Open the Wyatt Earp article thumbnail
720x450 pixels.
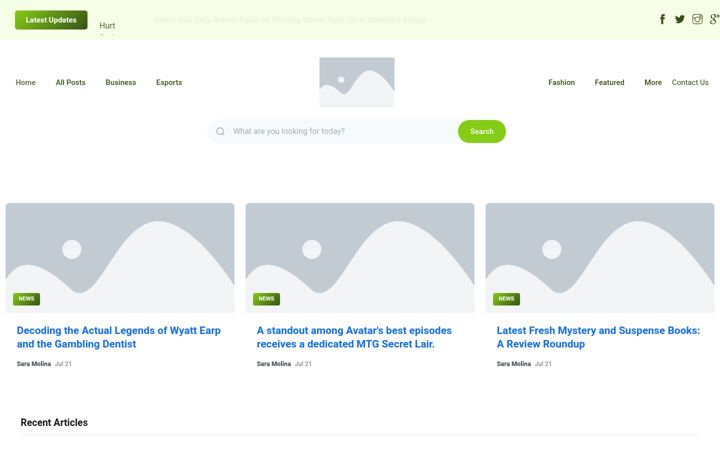(x=120, y=258)
